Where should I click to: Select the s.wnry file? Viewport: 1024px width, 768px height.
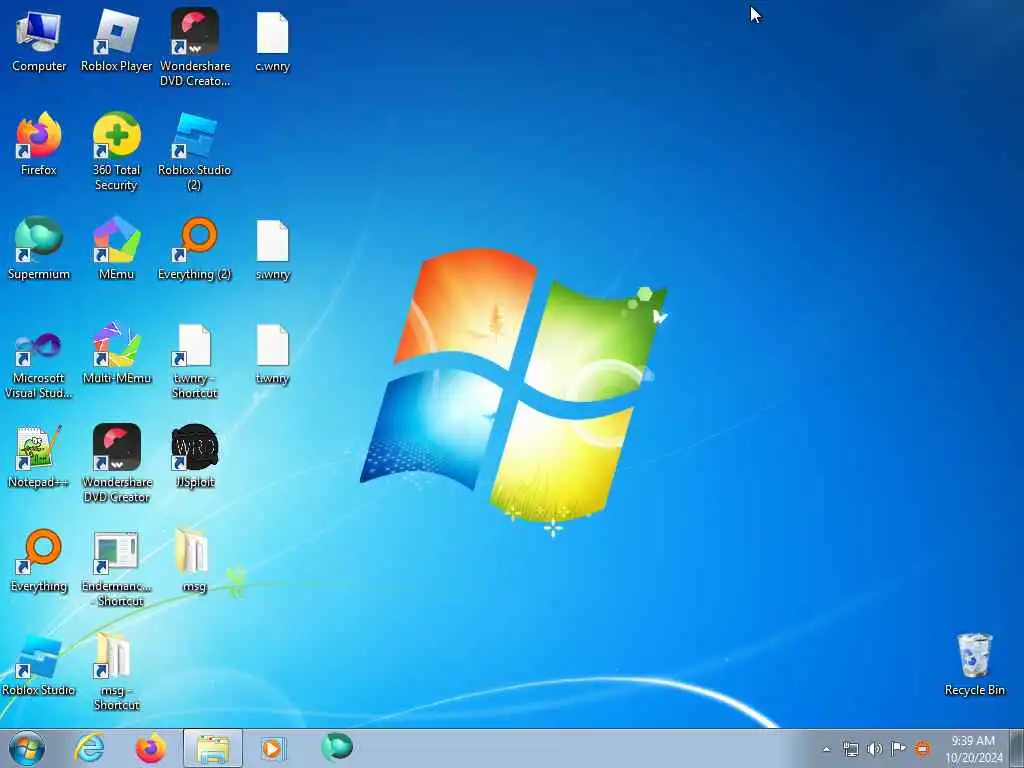(x=272, y=248)
